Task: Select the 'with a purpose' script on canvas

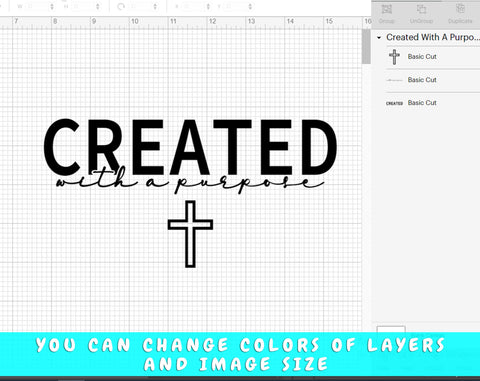Action: tap(190, 181)
